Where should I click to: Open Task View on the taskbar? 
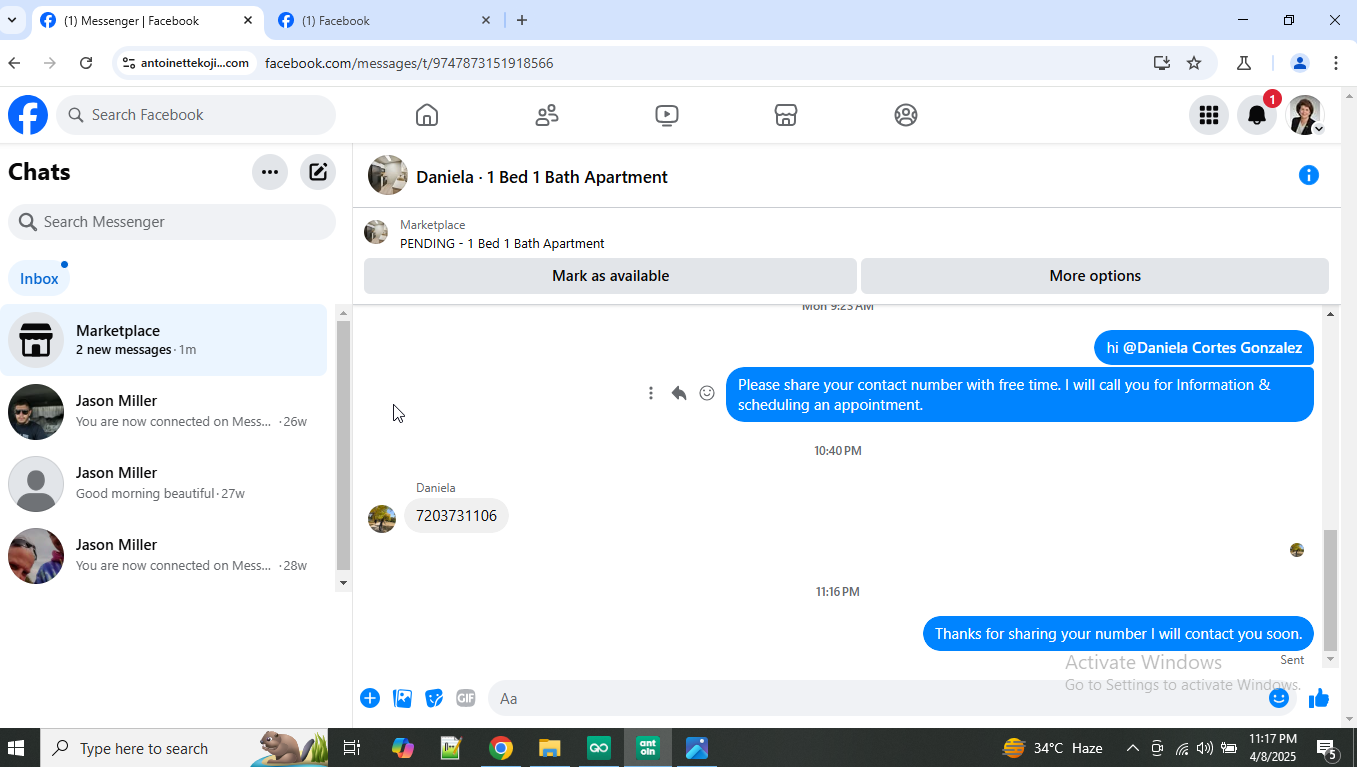click(x=351, y=748)
